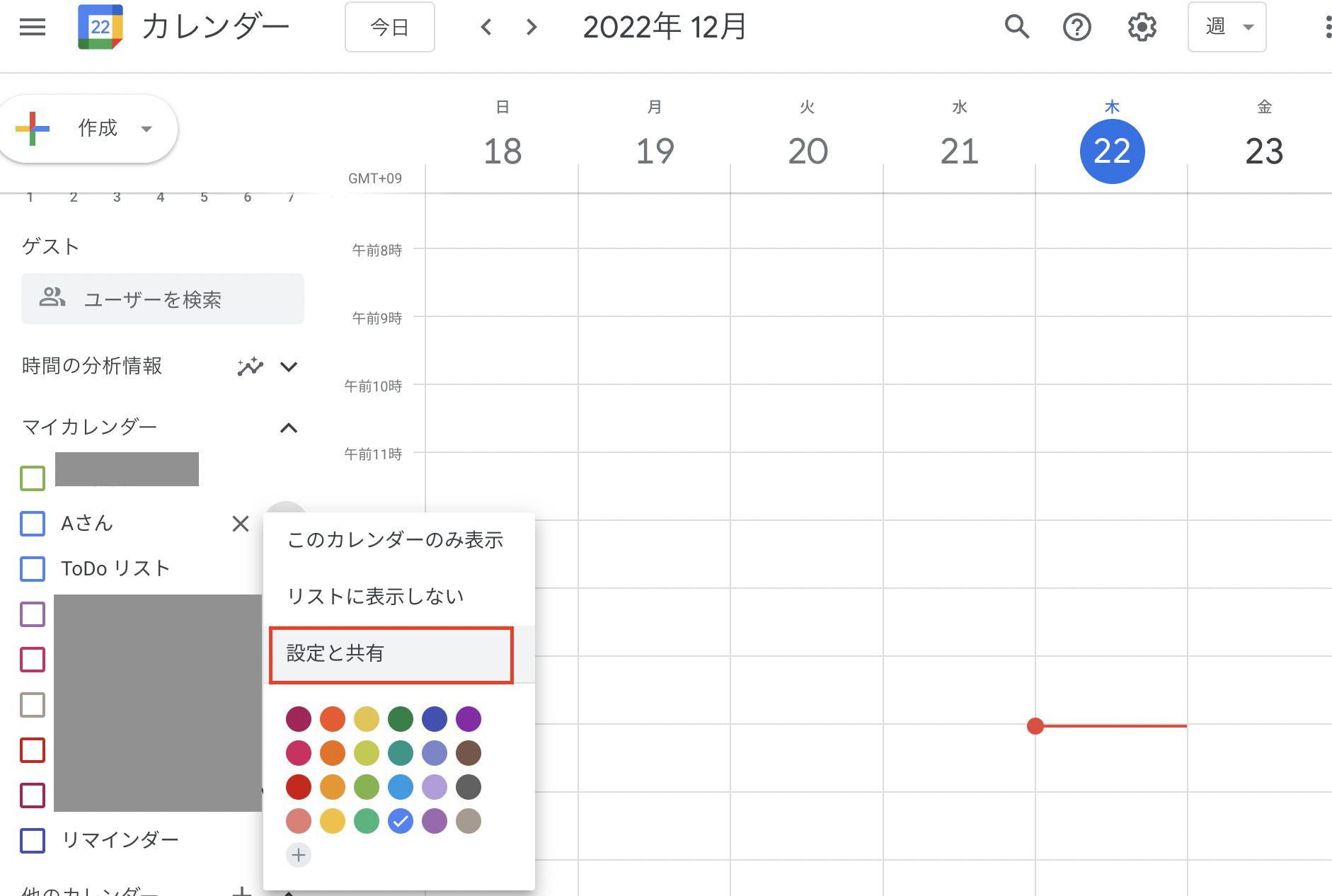Screen dimensions: 1332x896
Task: Open the calendar search
Action: (x=1016, y=27)
